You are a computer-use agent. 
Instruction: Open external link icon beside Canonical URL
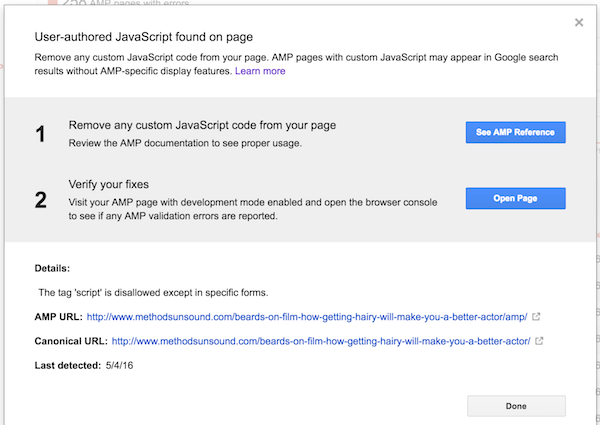(541, 341)
